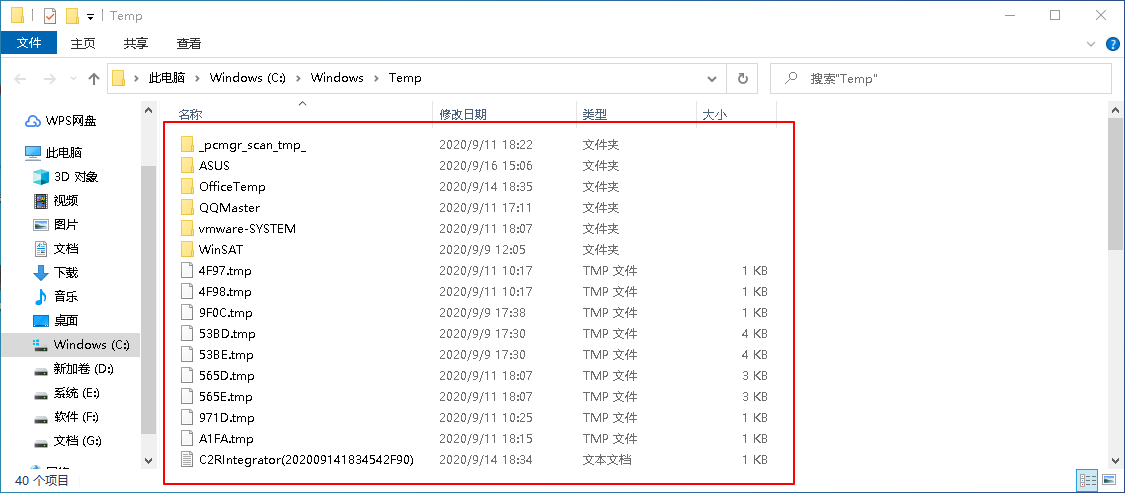Open the Quick Access Toolbar customize dropdown
Viewport: 1125px width, 493px height.
(x=90, y=17)
